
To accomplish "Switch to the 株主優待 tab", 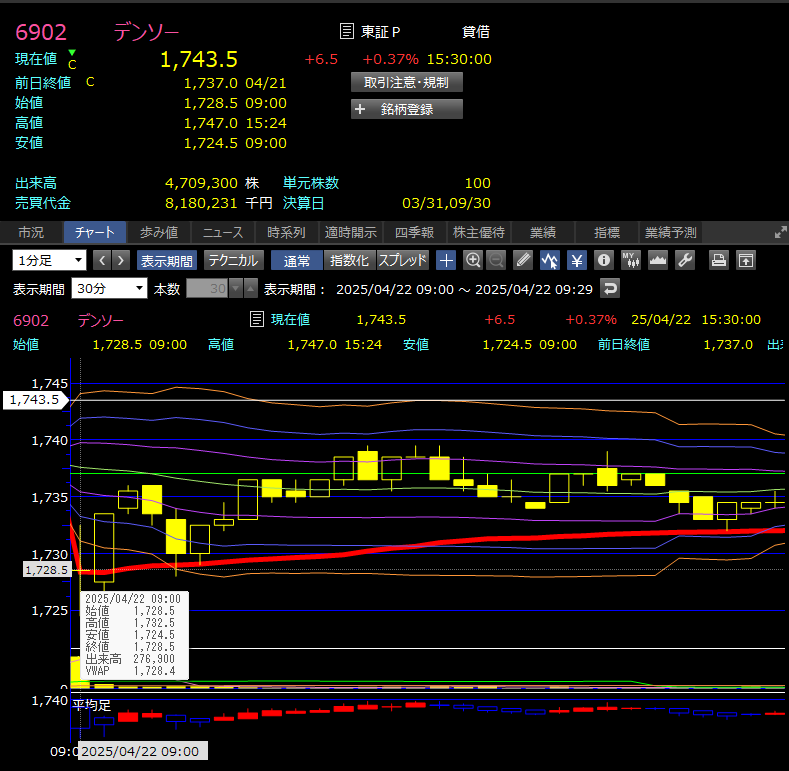I will pyautogui.click(x=479, y=232).
